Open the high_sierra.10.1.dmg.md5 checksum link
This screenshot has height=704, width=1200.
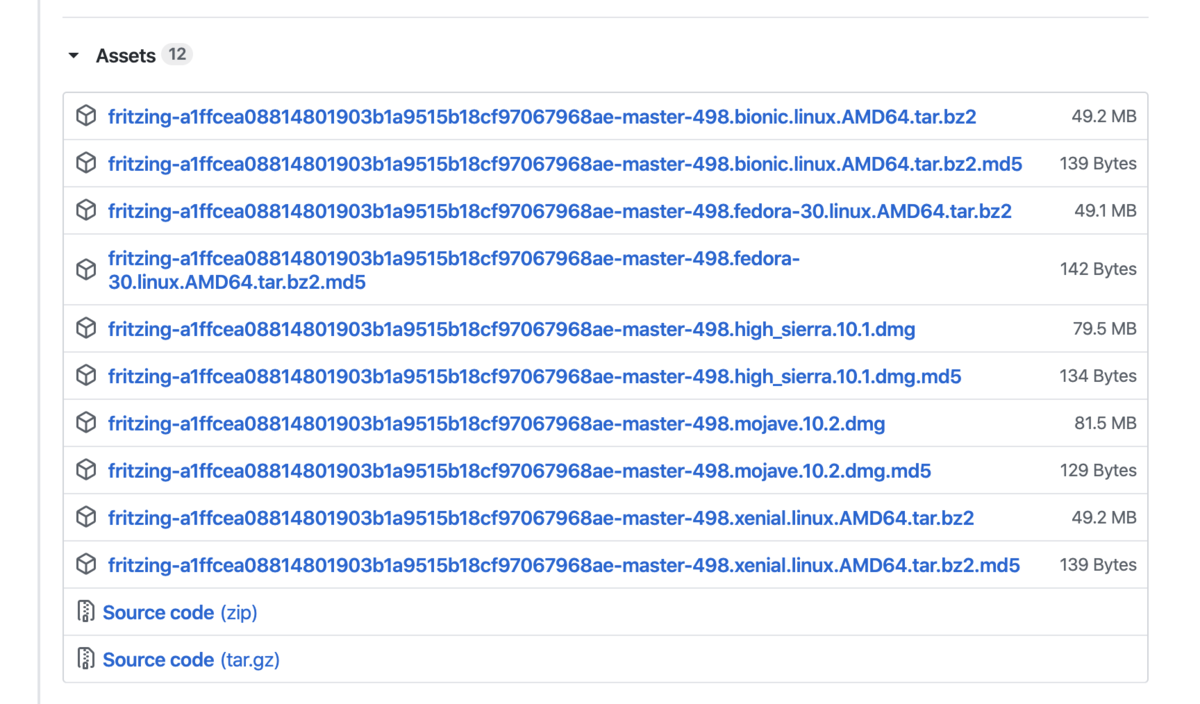[x=535, y=376]
